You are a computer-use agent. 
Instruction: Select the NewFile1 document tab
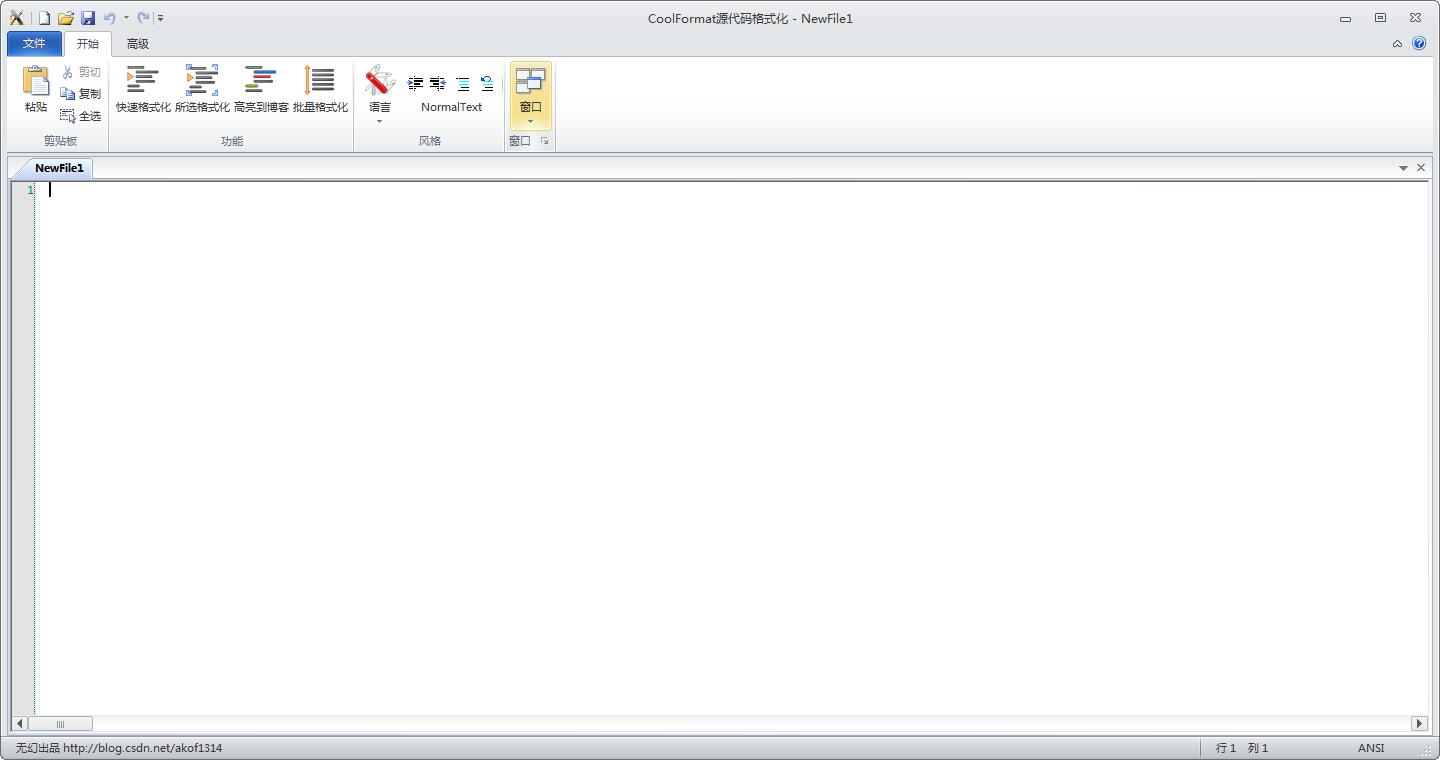tap(59, 168)
